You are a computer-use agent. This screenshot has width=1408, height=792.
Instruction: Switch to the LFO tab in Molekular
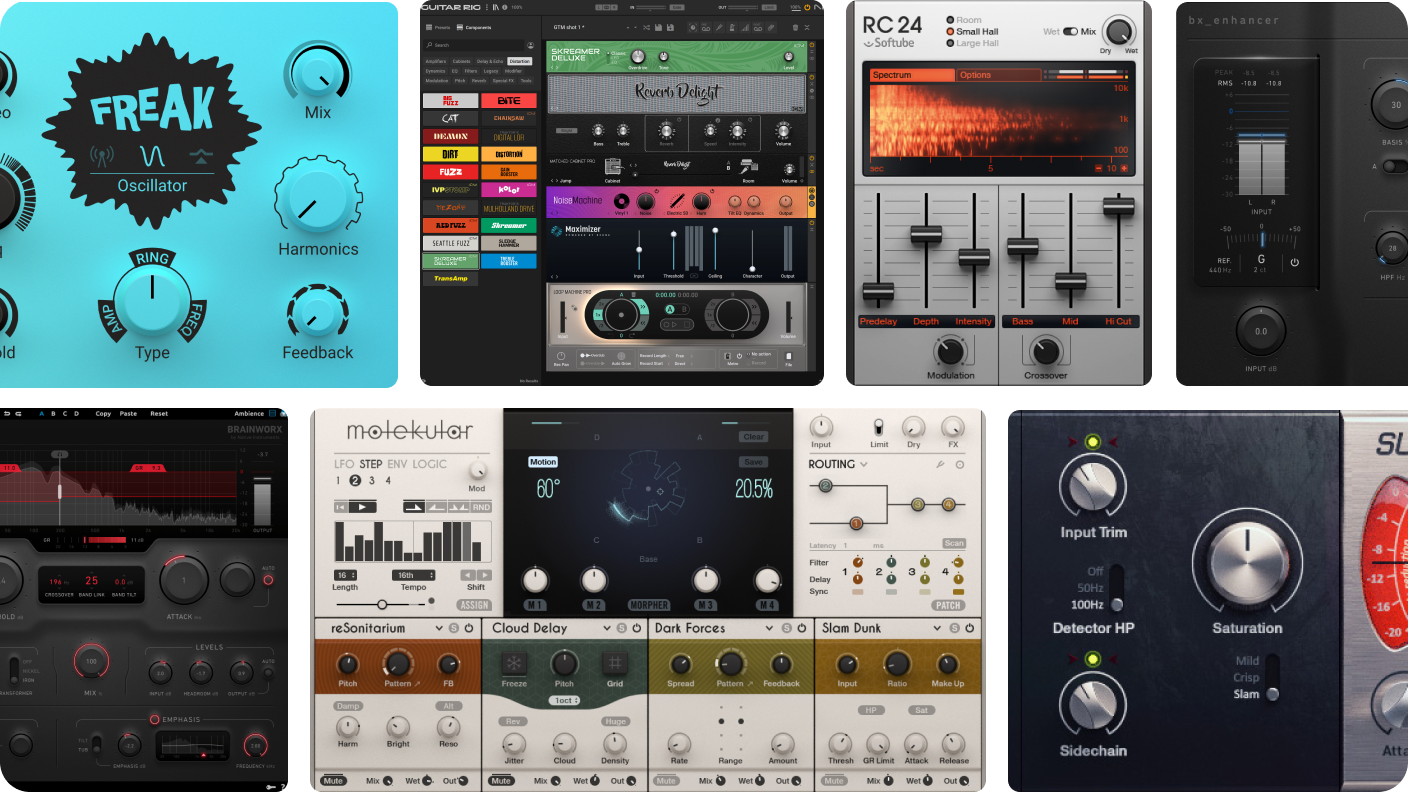point(345,464)
